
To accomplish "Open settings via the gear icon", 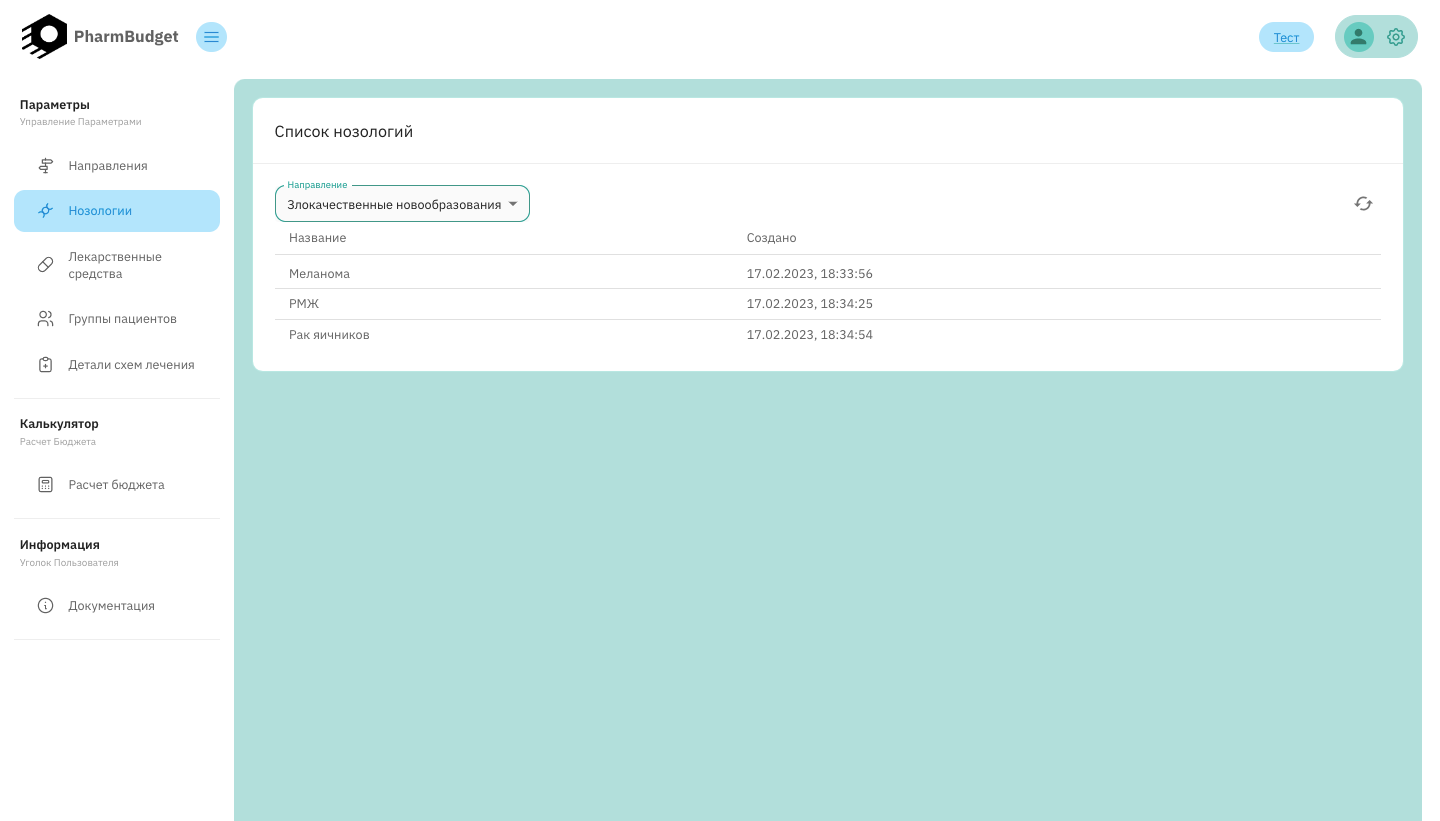I will [x=1396, y=37].
